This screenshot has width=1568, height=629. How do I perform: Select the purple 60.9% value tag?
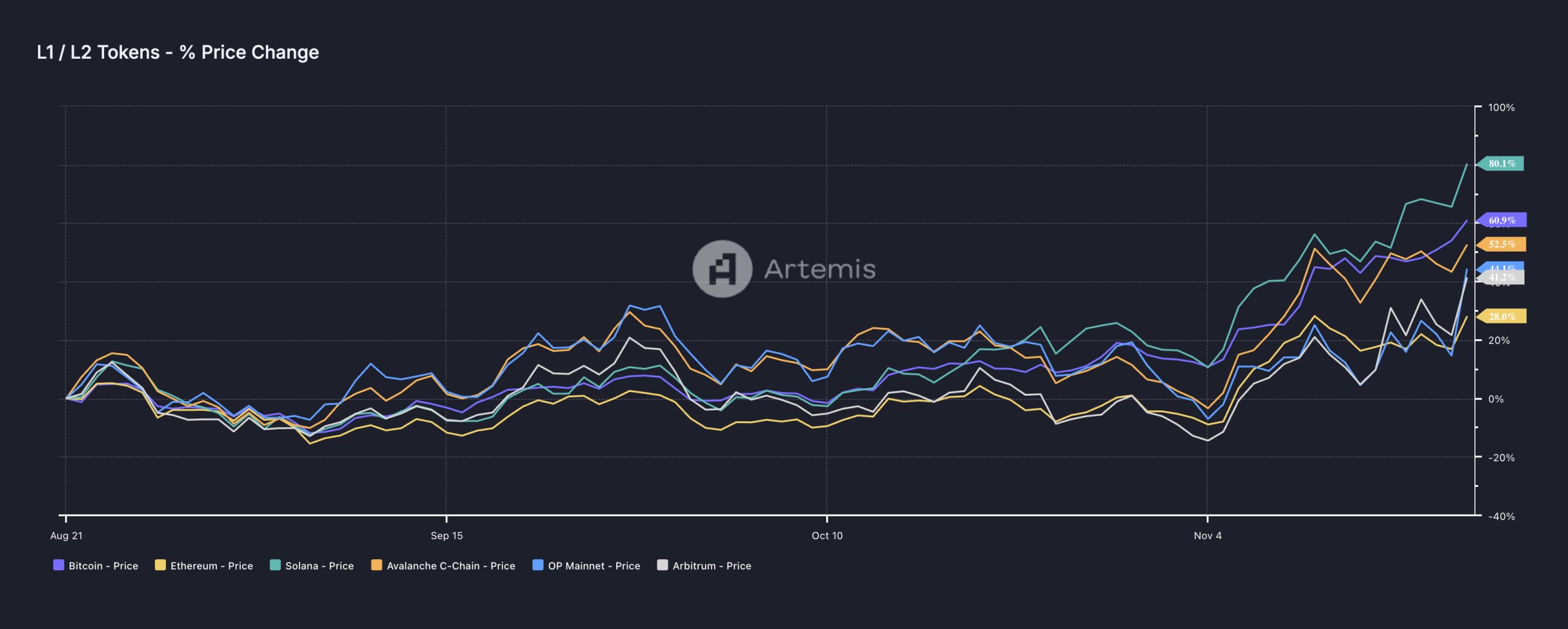pos(1502,220)
